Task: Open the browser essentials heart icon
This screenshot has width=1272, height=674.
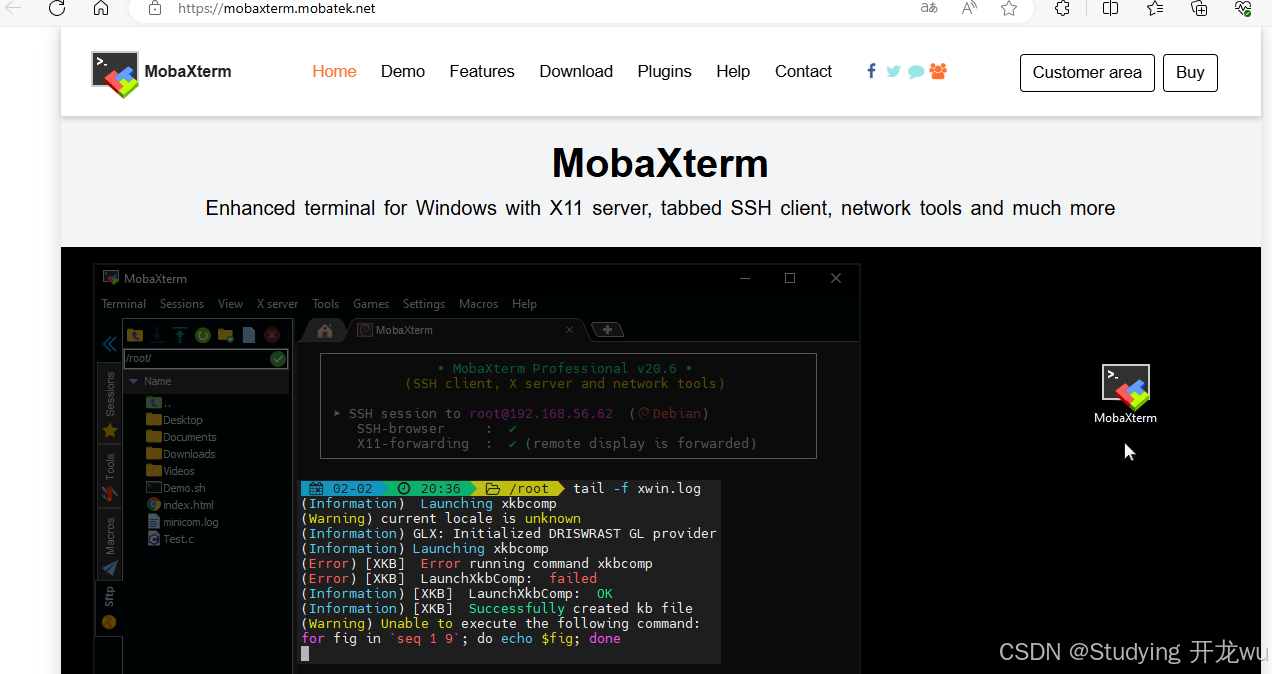Action: [1243, 8]
